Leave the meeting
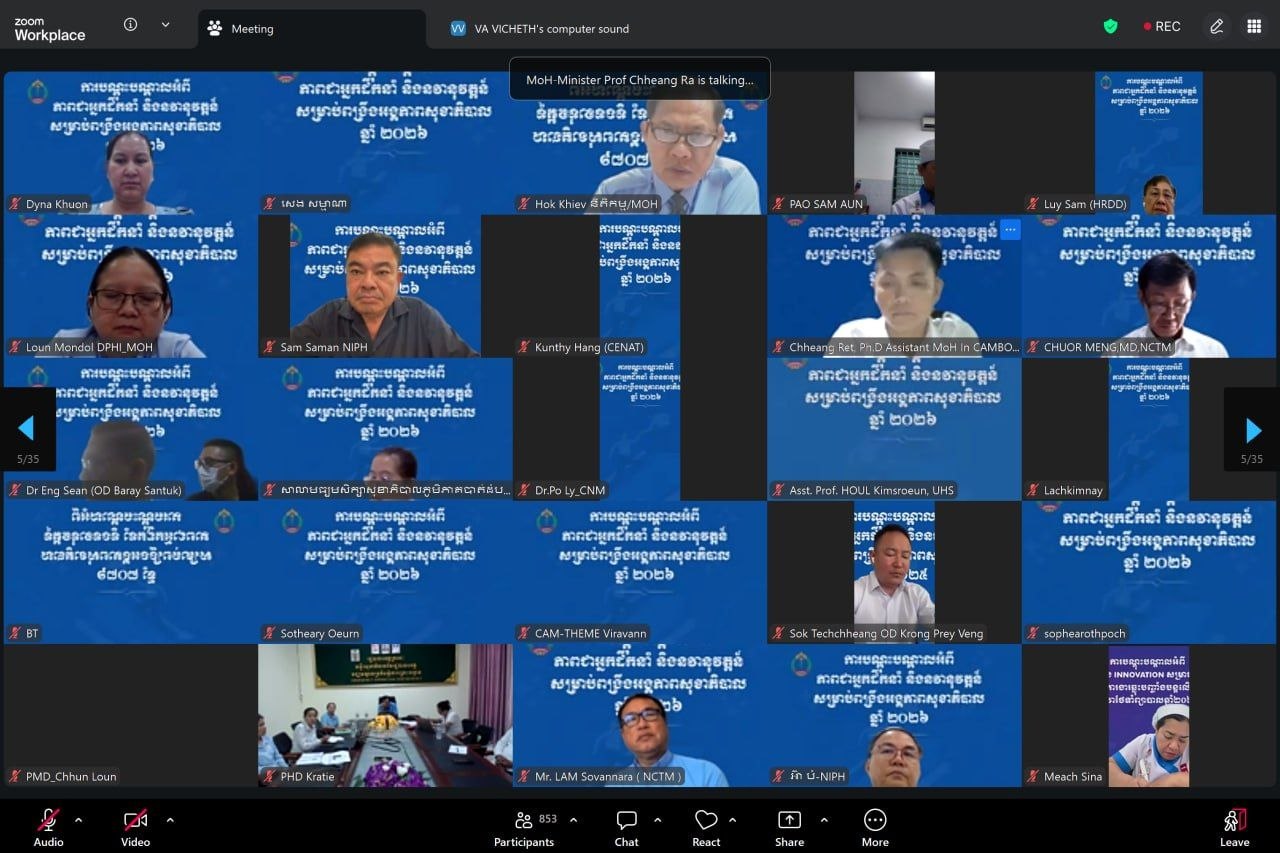This screenshot has height=853, width=1280. pyautogui.click(x=1235, y=827)
